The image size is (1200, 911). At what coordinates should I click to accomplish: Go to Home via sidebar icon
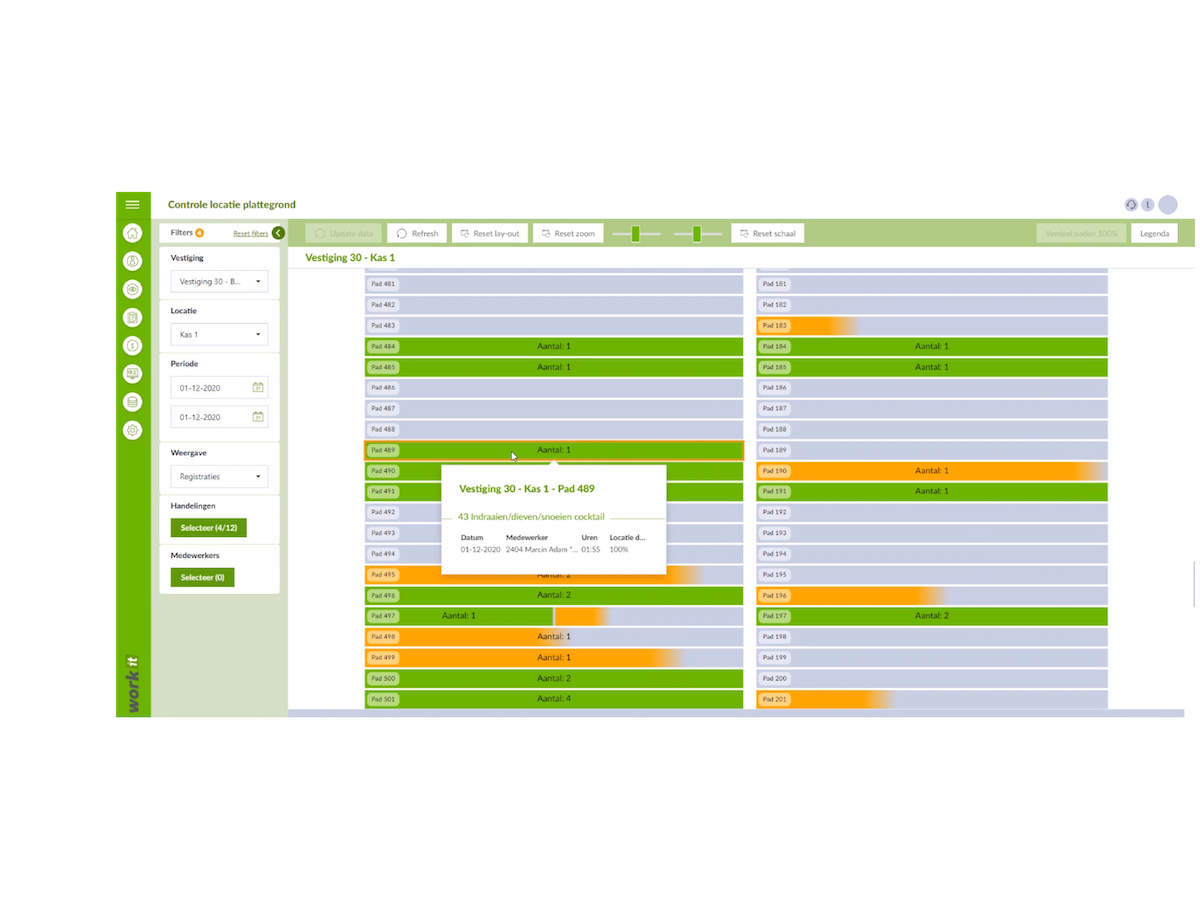coord(132,233)
